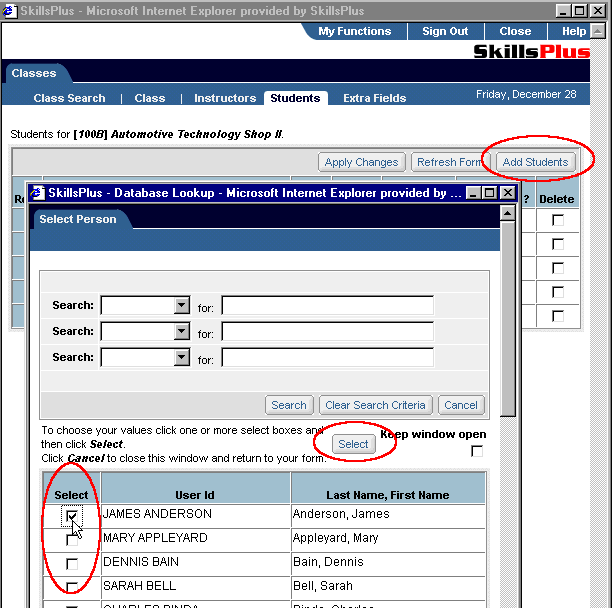The height and width of the screenshot is (608, 612).
Task: Toggle the Keep window open checkbox
Action: click(477, 451)
